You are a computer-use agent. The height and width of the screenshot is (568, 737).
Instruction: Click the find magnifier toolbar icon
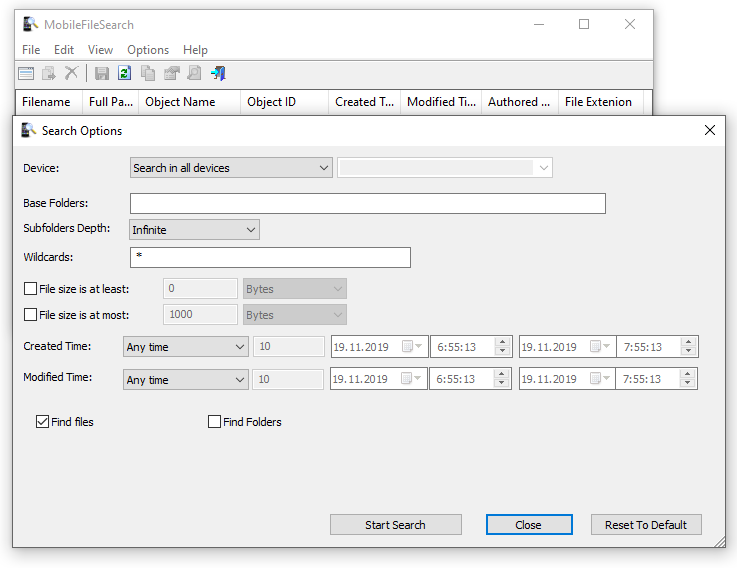194,73
